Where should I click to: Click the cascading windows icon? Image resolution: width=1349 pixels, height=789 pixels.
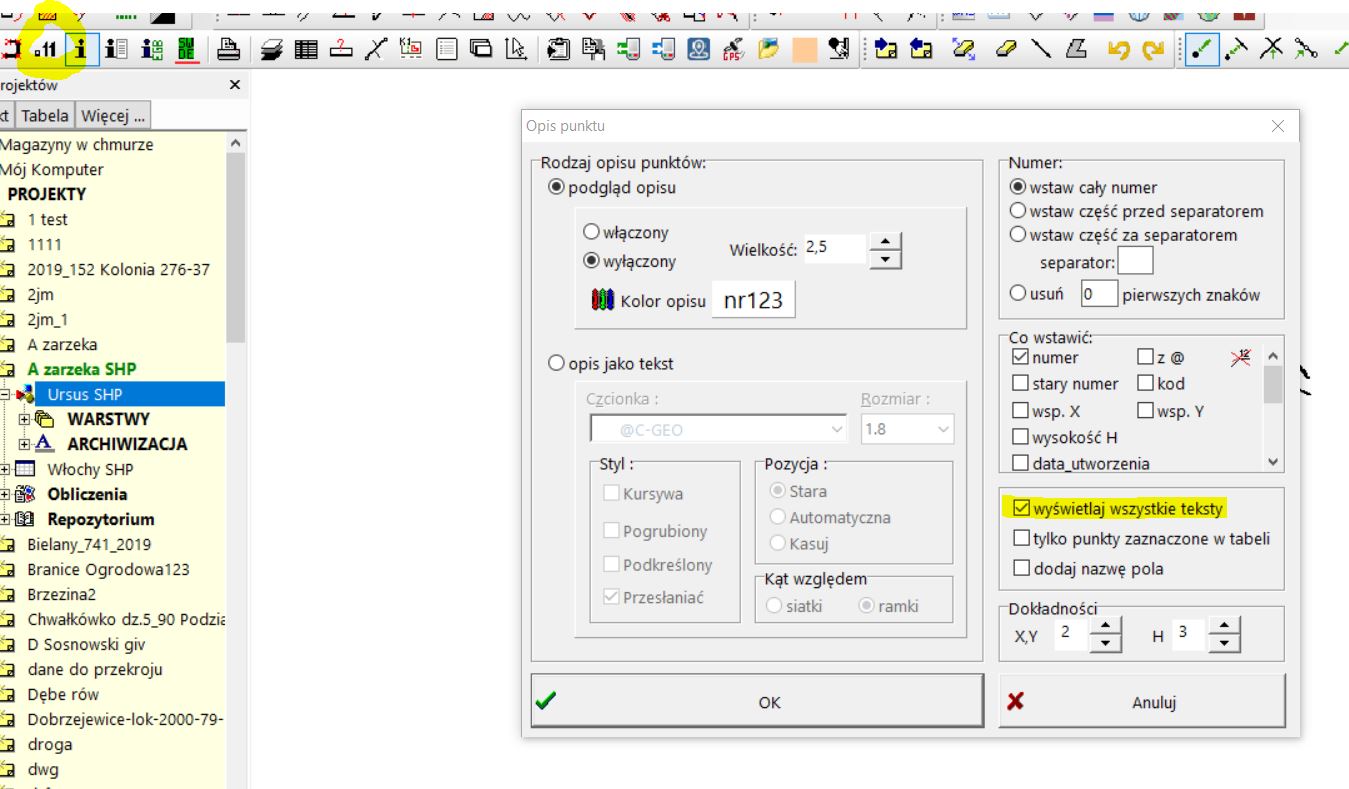click(481, 49)
